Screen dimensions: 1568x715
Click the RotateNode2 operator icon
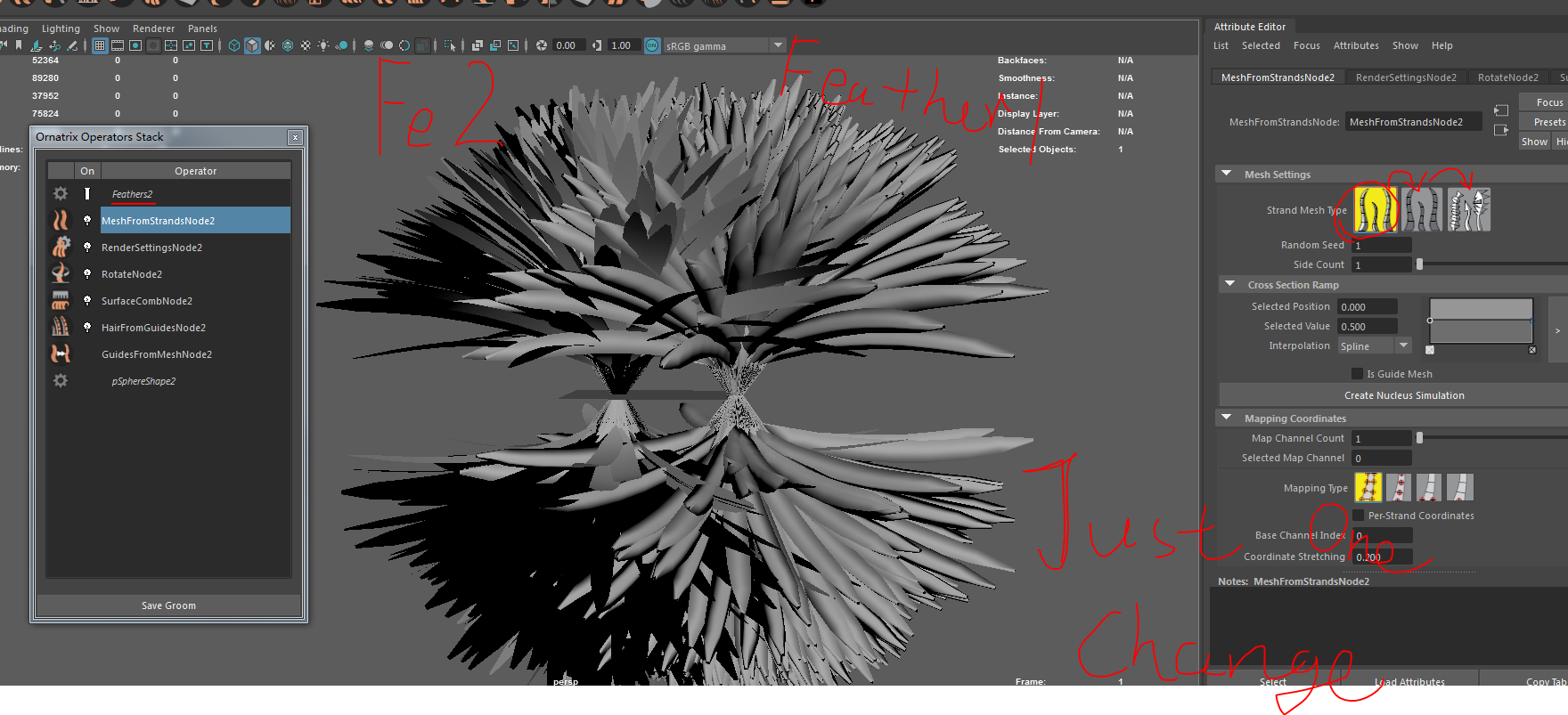(61, 274)
